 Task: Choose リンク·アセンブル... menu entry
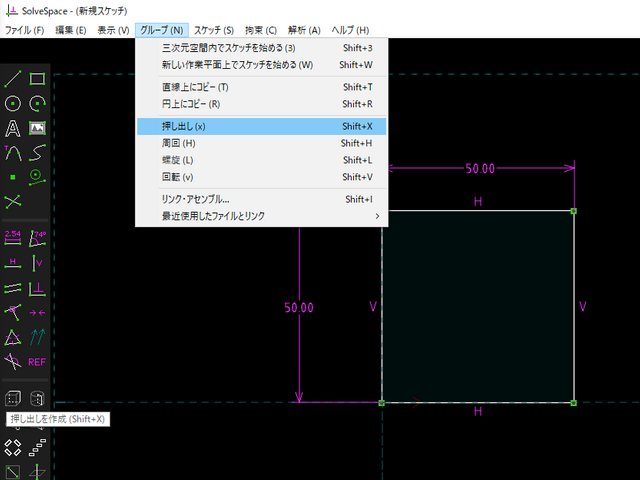261,199
